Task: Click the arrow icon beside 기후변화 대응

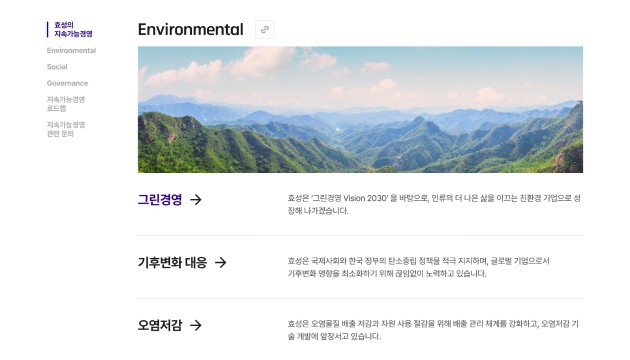Action: click(221, 262)
